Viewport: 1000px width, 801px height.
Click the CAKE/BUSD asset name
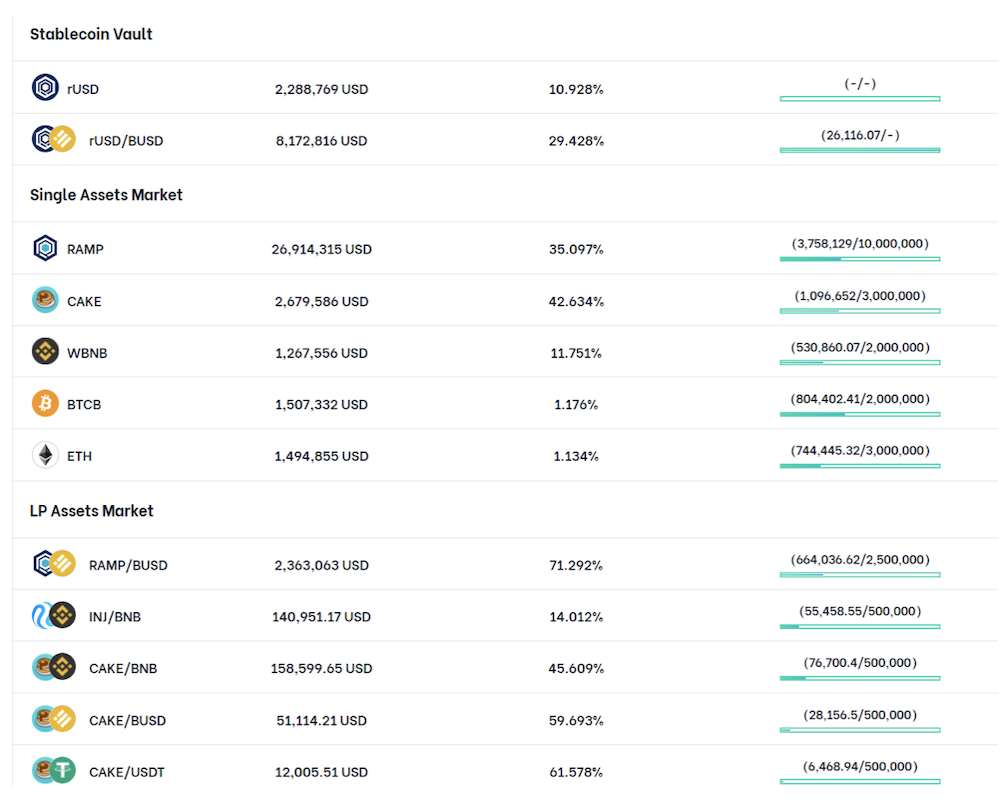(x=127, y=721)
